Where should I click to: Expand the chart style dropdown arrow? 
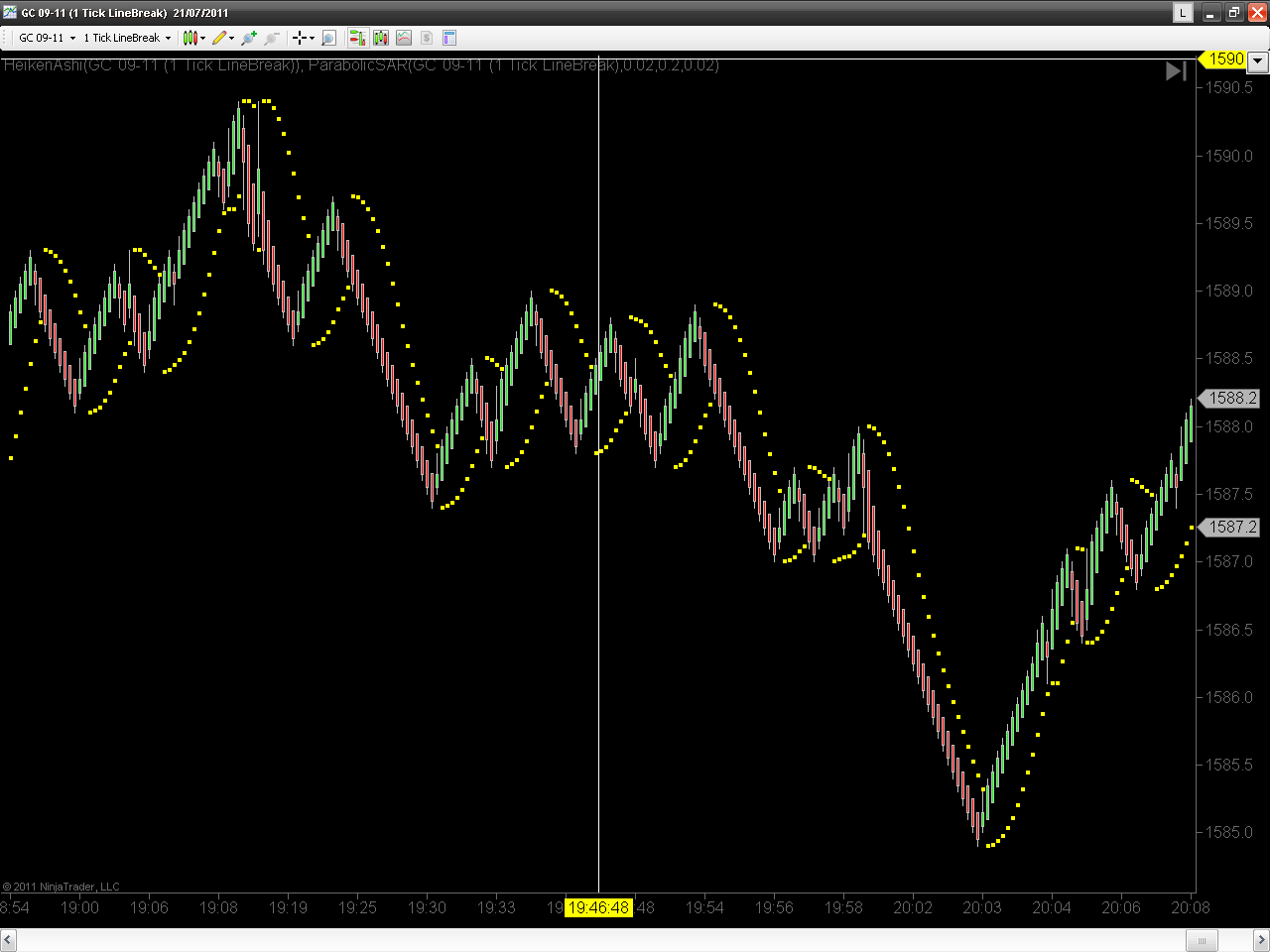point(203,39)
